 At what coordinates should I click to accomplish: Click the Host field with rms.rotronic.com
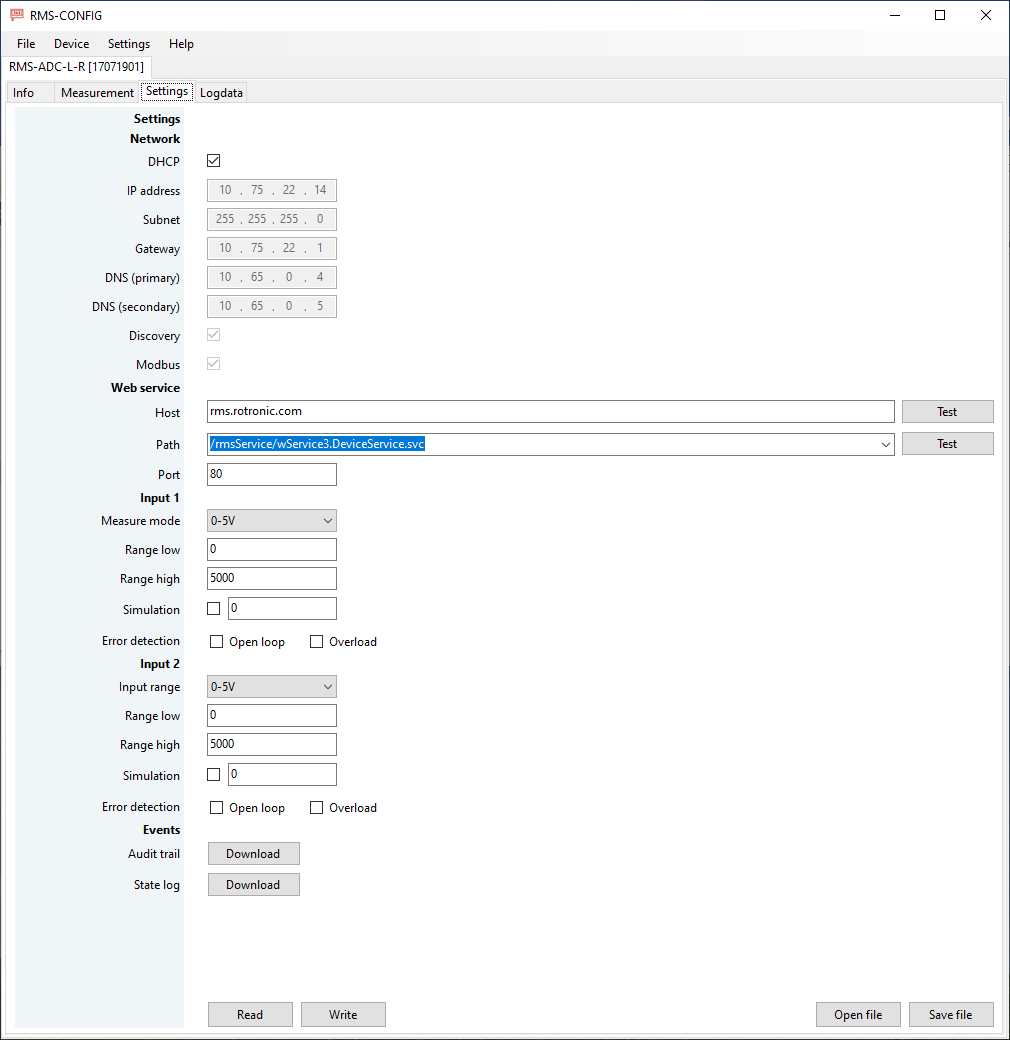point(550,411)
